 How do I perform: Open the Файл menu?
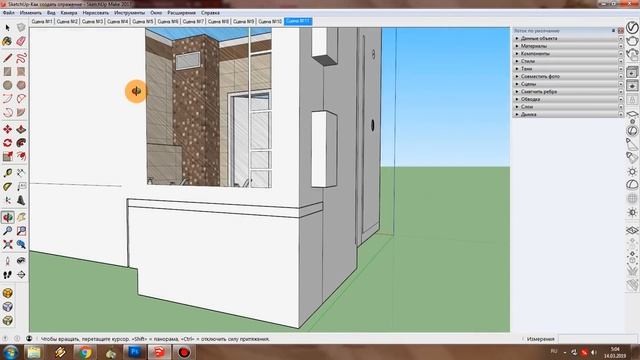click(x=9, y=13)
